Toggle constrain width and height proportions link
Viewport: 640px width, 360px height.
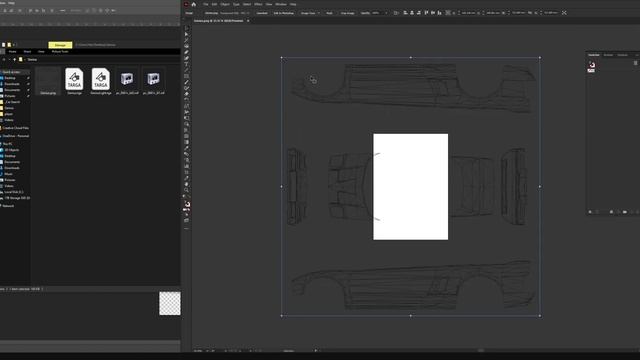(530, 13)
